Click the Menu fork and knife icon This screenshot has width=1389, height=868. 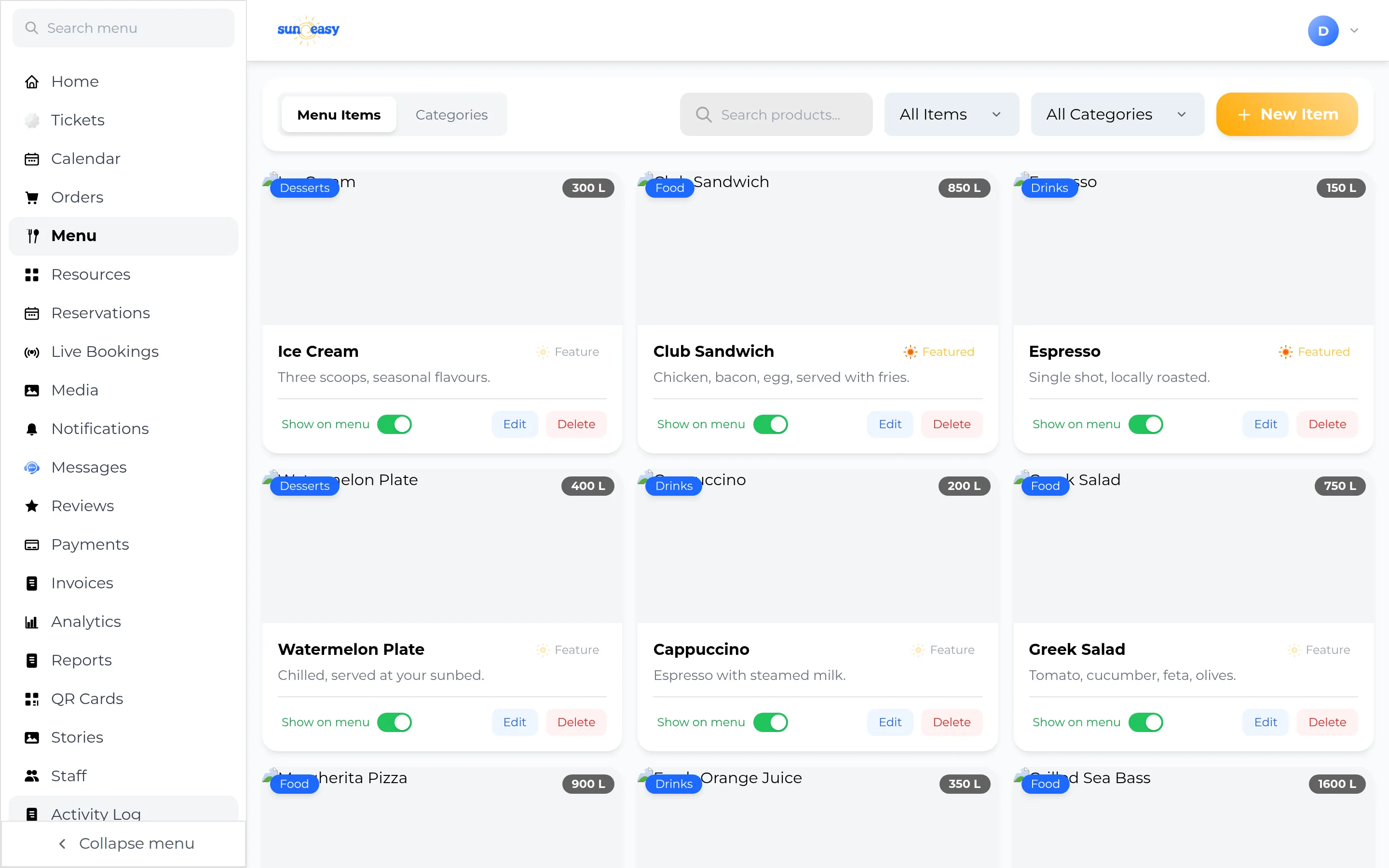pyautogui.click(x=32, y=236)
